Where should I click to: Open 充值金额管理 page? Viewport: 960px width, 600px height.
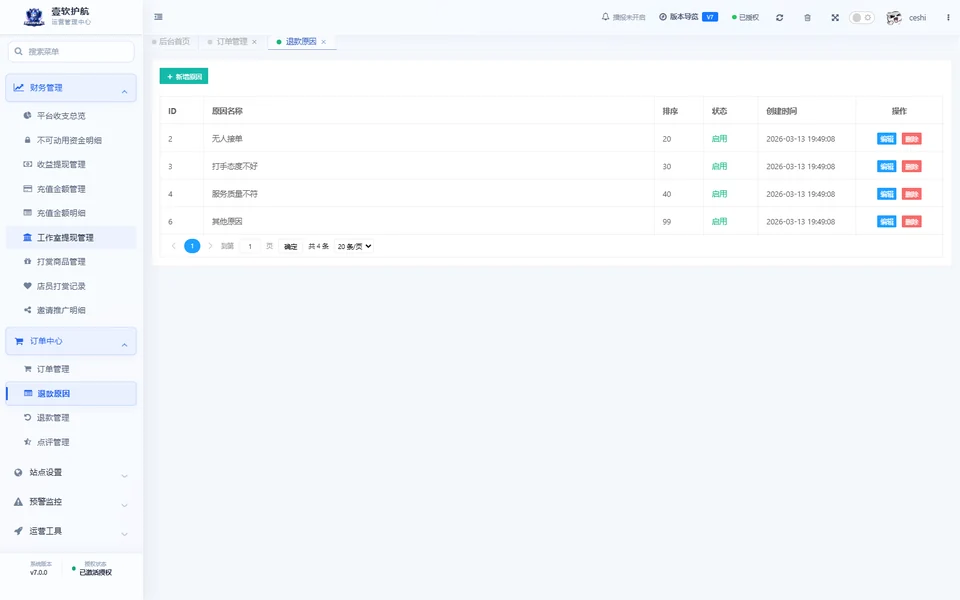(71, 189)
